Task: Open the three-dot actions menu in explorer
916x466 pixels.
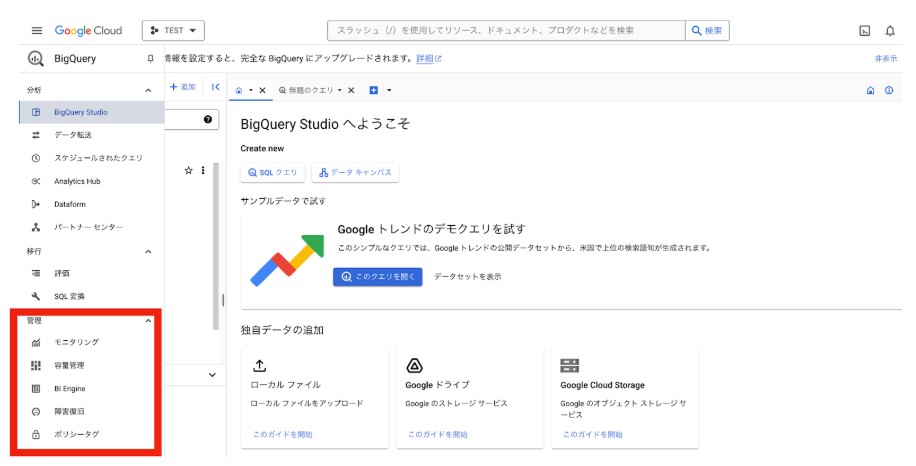Action: (x=203, y=171)
